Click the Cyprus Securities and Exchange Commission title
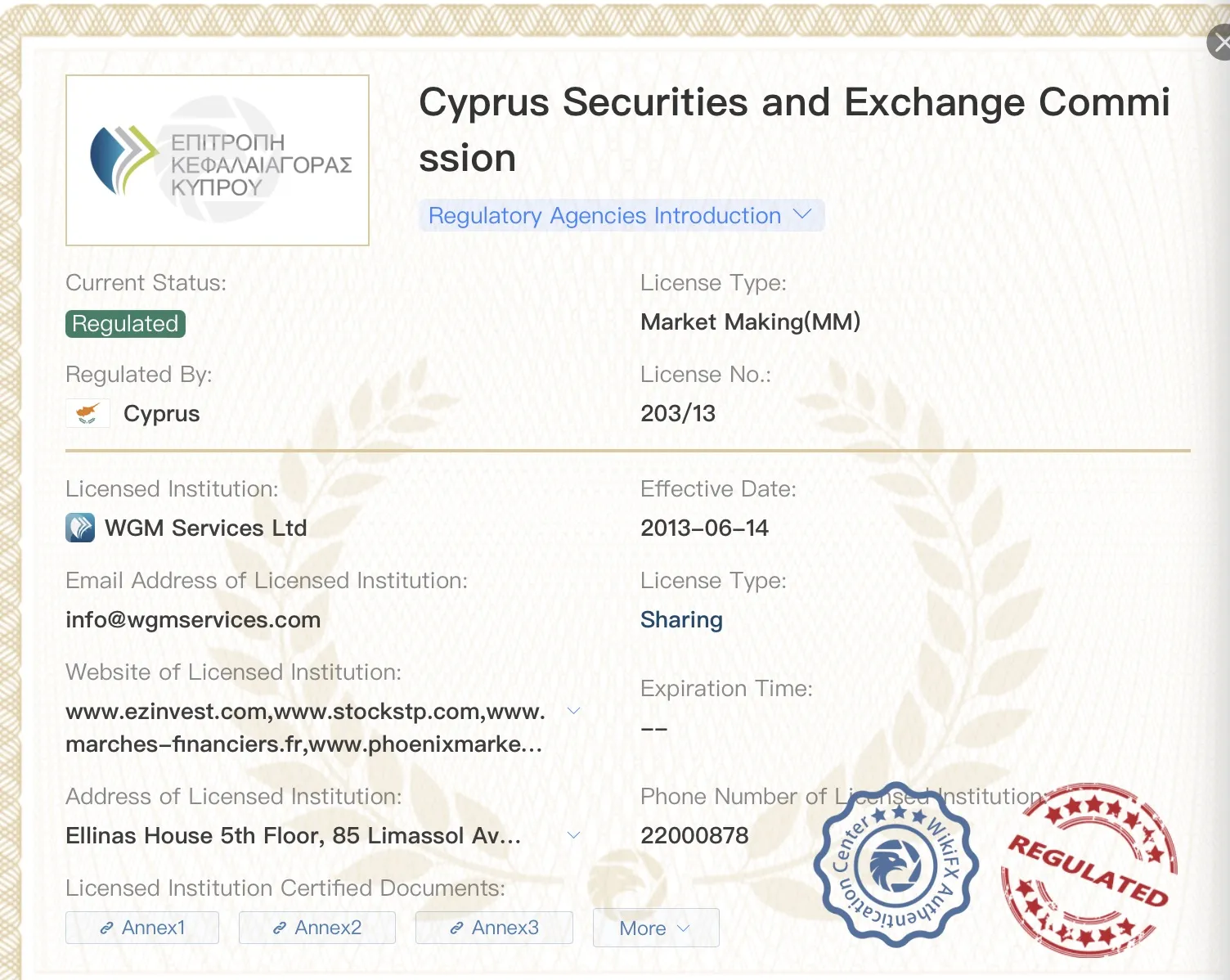This screenshot has height=980, width=1230. (794, 130)
